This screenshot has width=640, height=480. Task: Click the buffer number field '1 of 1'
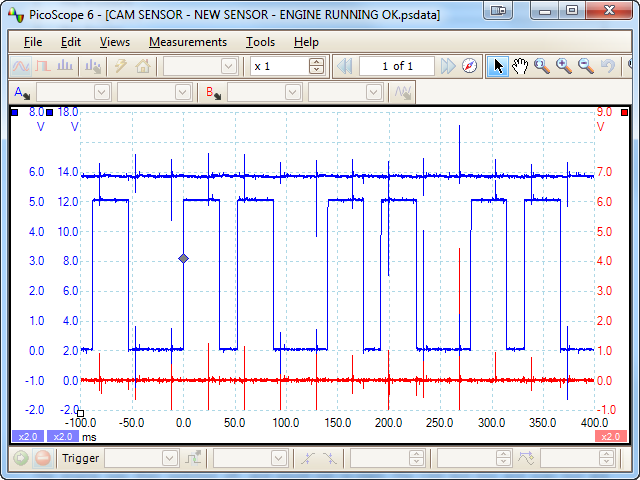(x=398, y=66)
